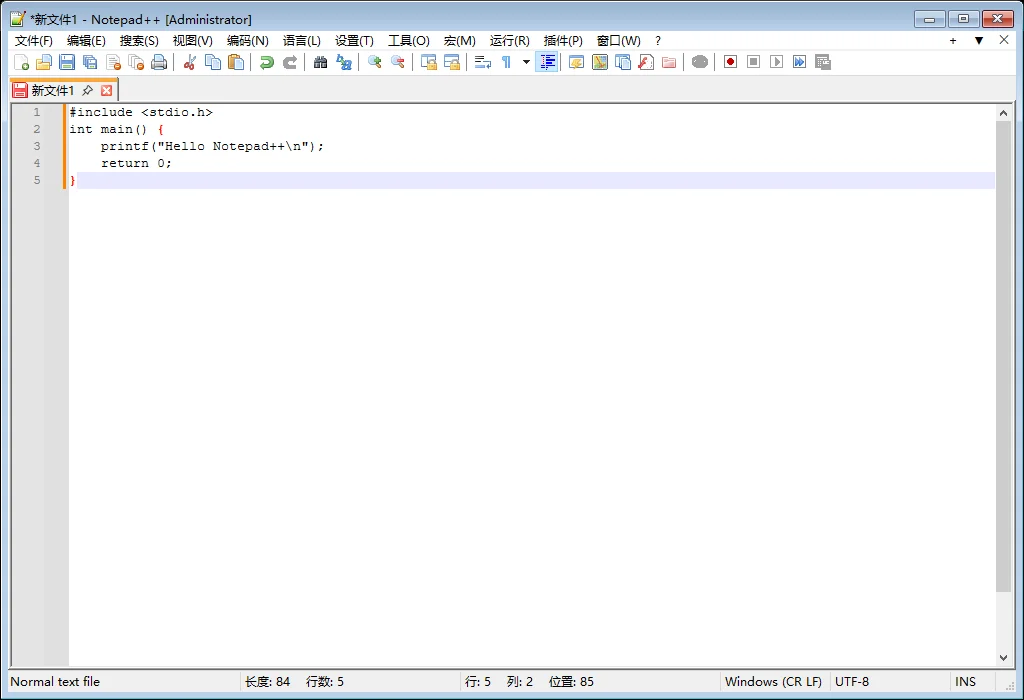The image size is (1024, 700).
Task: Paste from clipboard using the Paste icon
Action: click(236, 62)
